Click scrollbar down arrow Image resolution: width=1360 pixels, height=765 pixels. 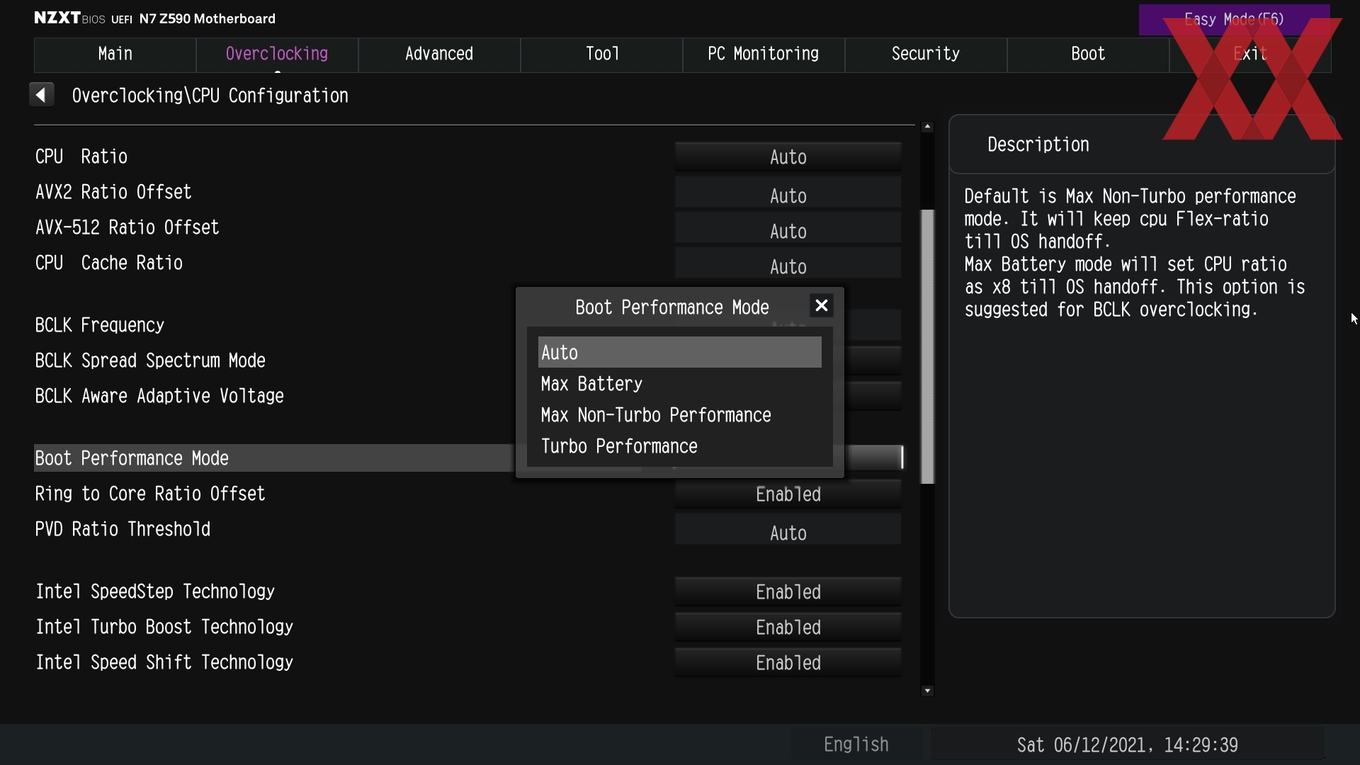pyautogui.click(x=927, y=690)
